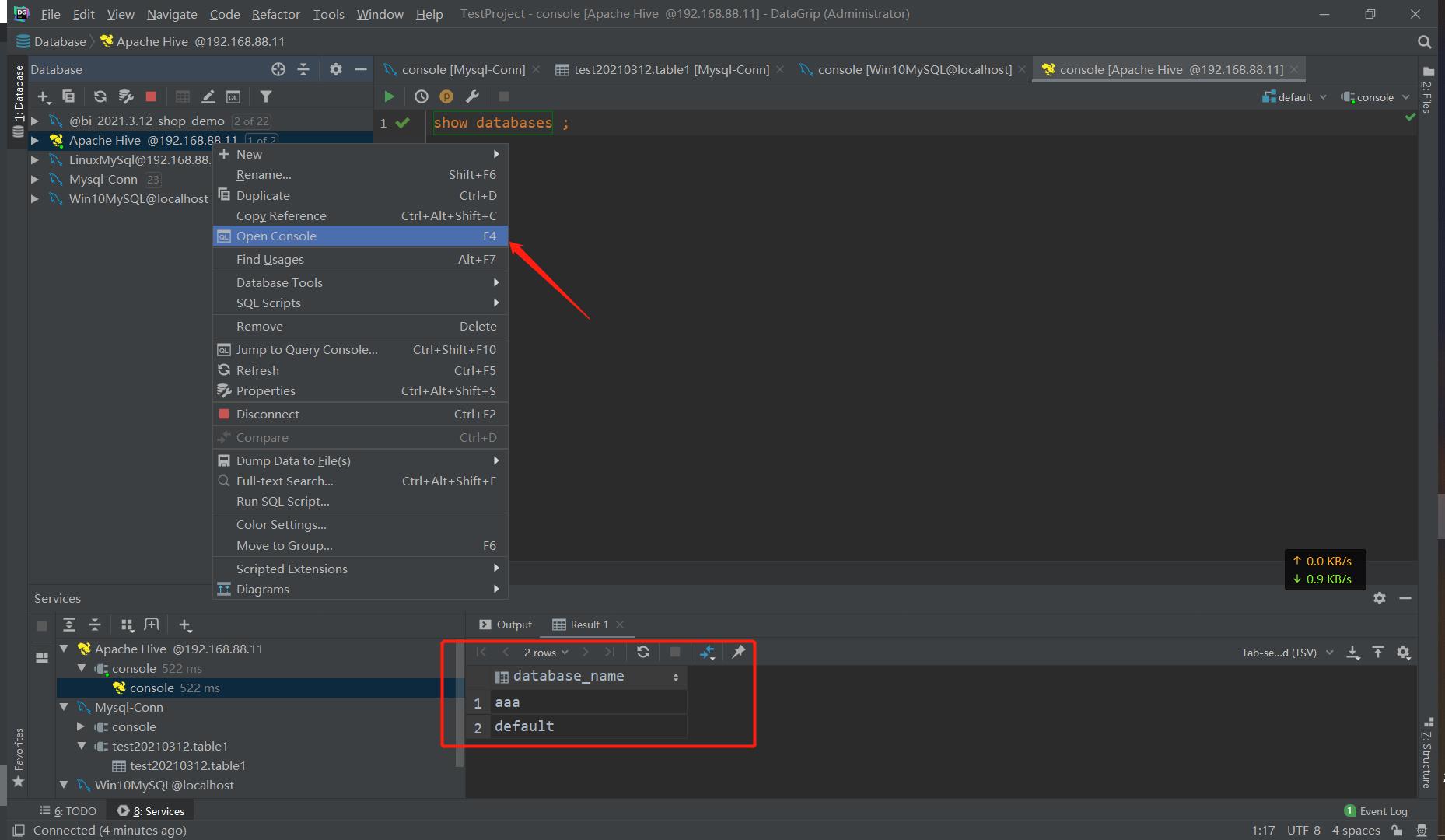This screenshot has width=1445, height=840.
Task: Click Add Service plus icon
Action: point(184,625)
